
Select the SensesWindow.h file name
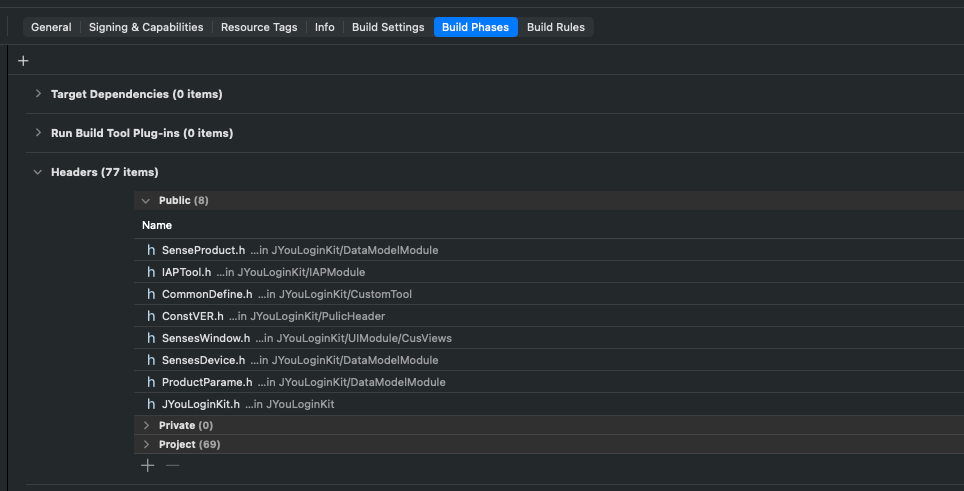tap(206, 338)
